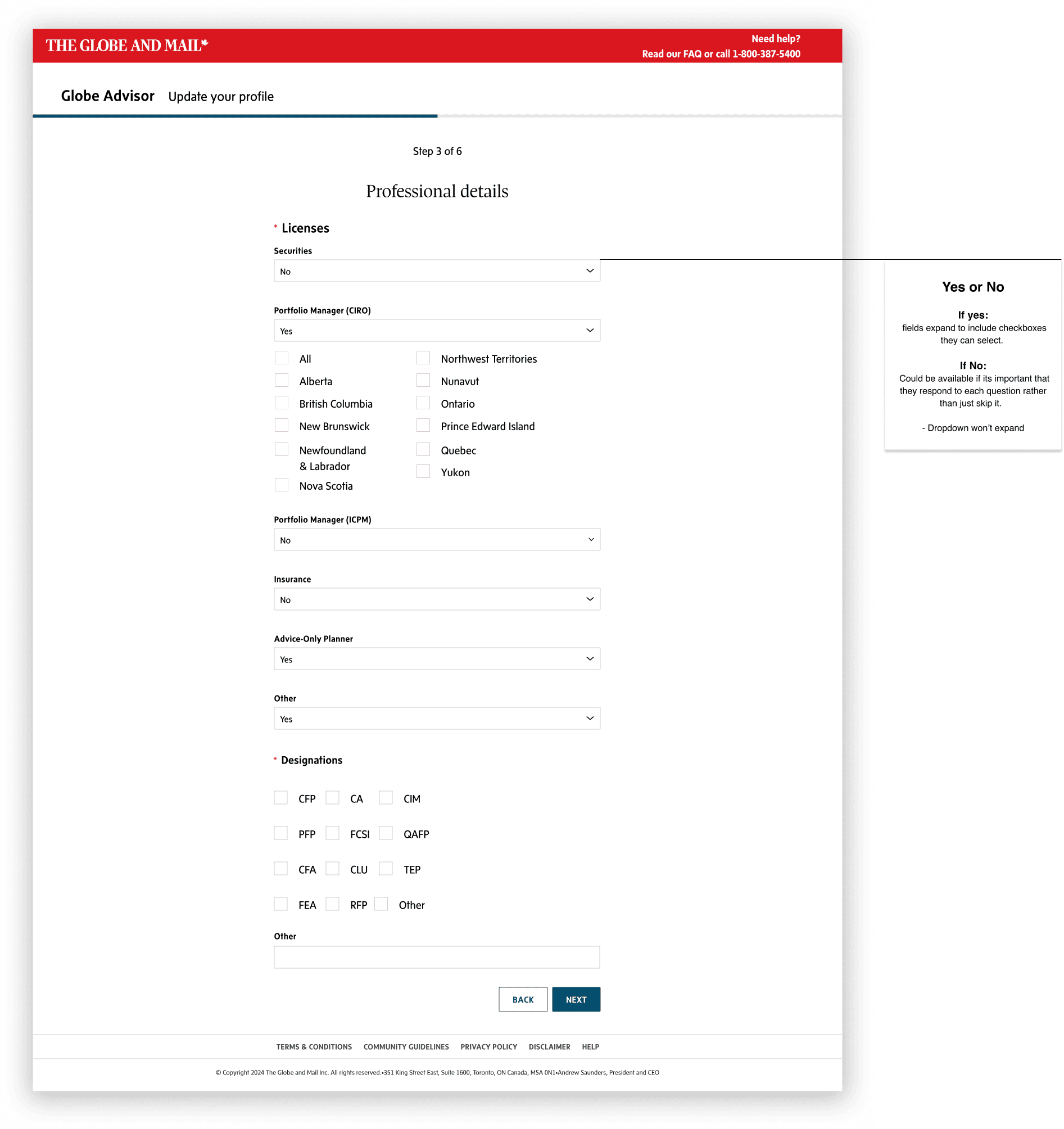Image resolution: width=1064 pixels, height=1129 pixels.
Task: Select the CLU designation checkbox
Action: click(332, 868)
